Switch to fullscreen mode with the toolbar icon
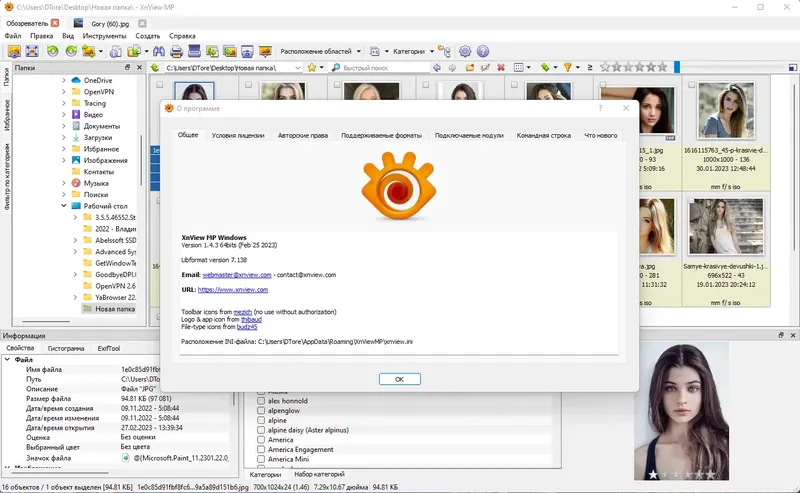The width and height of the screenshot is (800, 493). pyautogui.click(x=32, y=51)
